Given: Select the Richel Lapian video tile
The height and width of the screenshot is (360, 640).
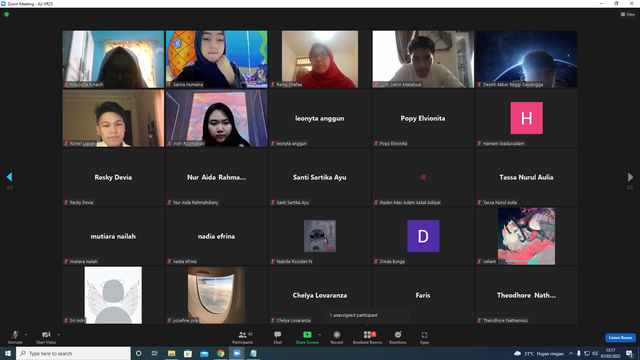Looking at the screenshot, I should (x=113, y=118).
